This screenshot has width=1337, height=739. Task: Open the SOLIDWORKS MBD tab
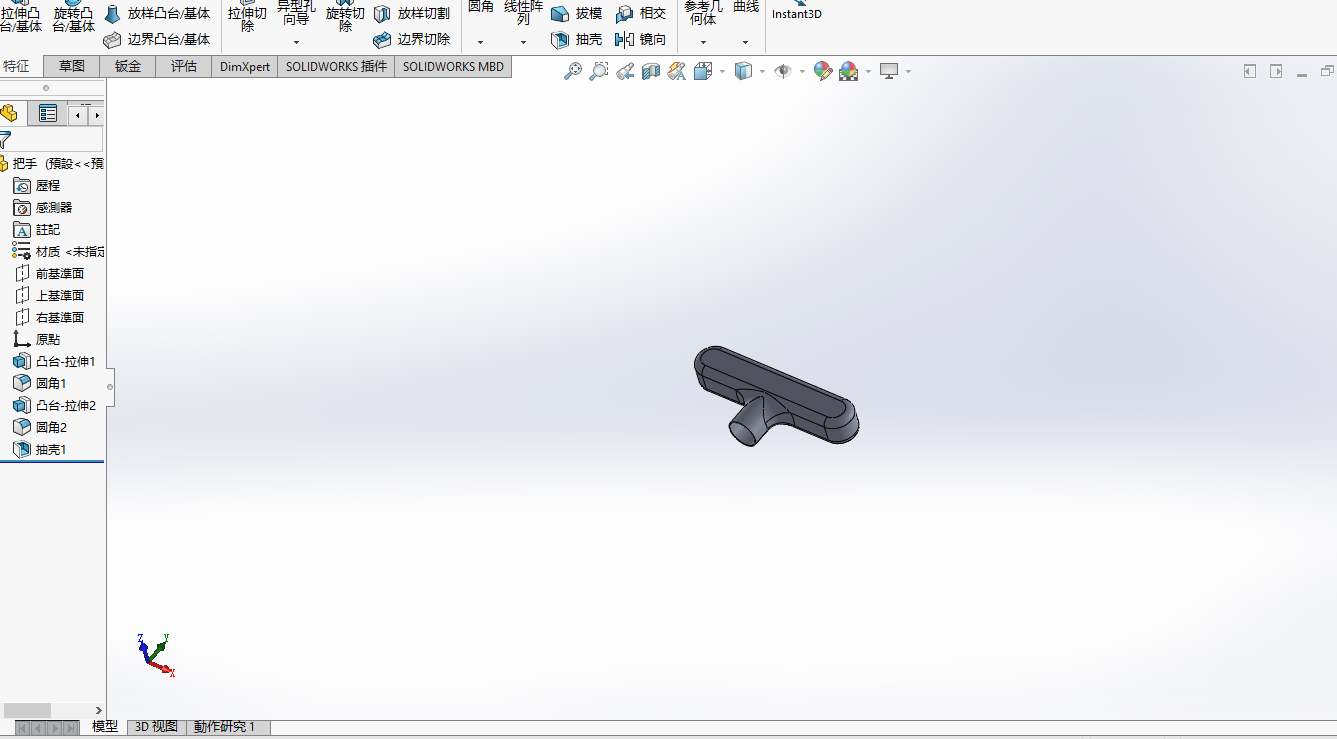(x=453, y=66)
